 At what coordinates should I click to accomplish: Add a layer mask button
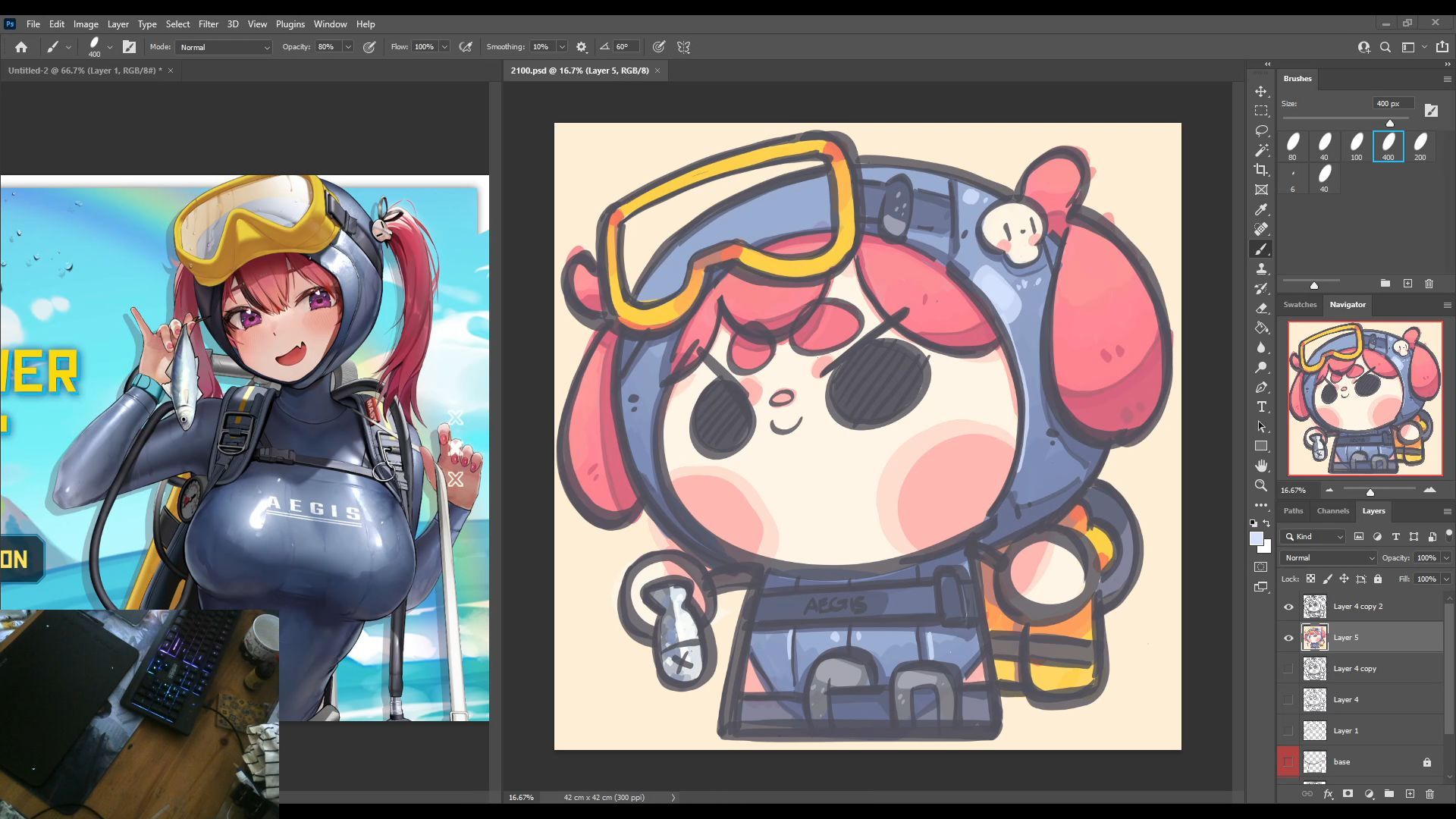click(x=1348, y=794)
